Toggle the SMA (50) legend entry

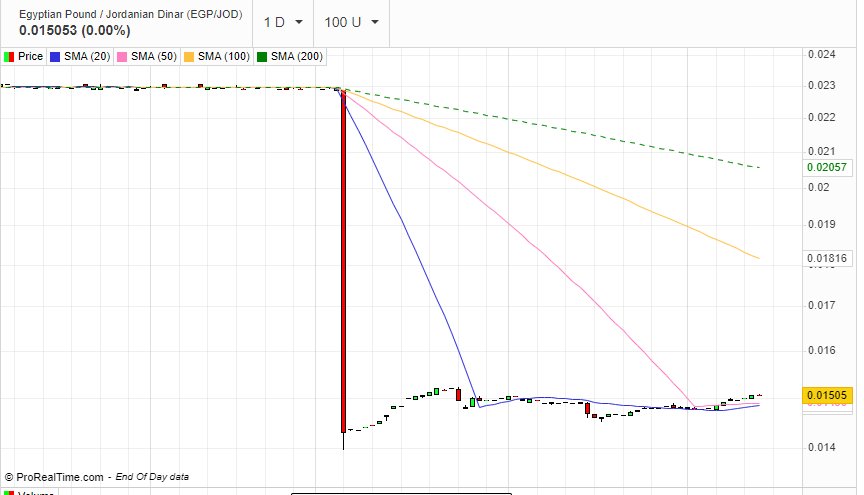coord(147,56)
